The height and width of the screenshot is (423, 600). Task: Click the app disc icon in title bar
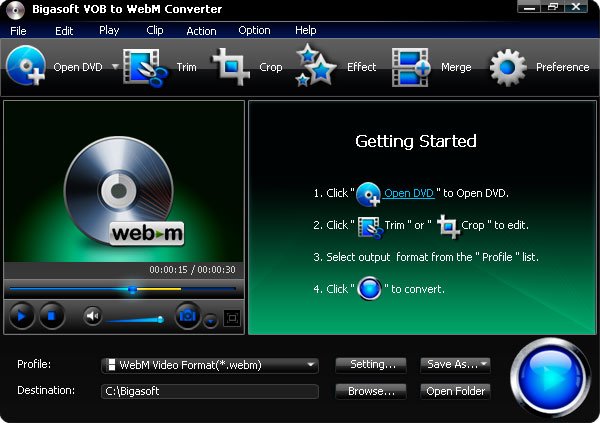[15, 10]
